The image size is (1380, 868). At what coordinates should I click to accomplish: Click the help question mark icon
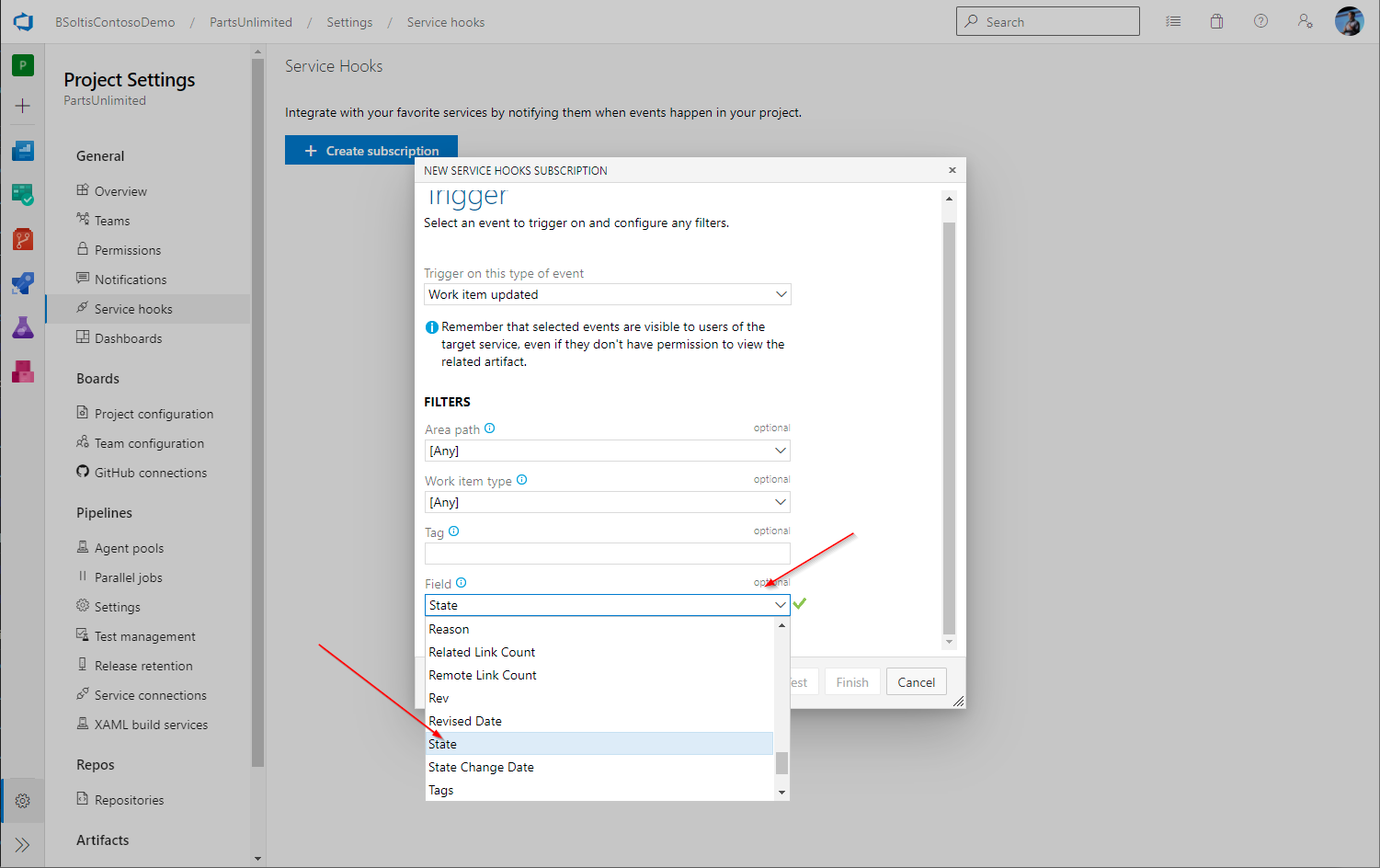click(x=1260, y=21)
